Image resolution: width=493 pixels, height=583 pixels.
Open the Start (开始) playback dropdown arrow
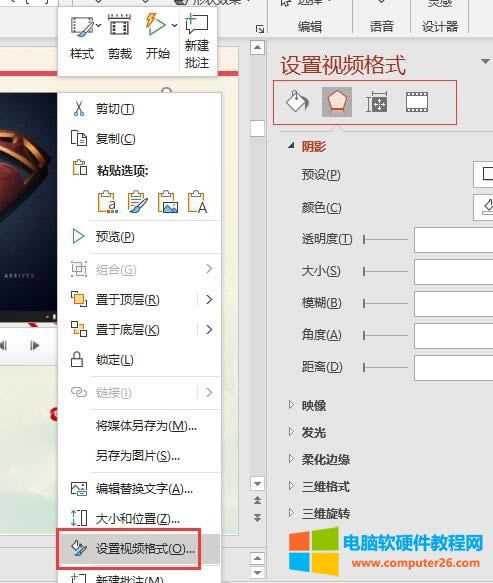point(174,26)
